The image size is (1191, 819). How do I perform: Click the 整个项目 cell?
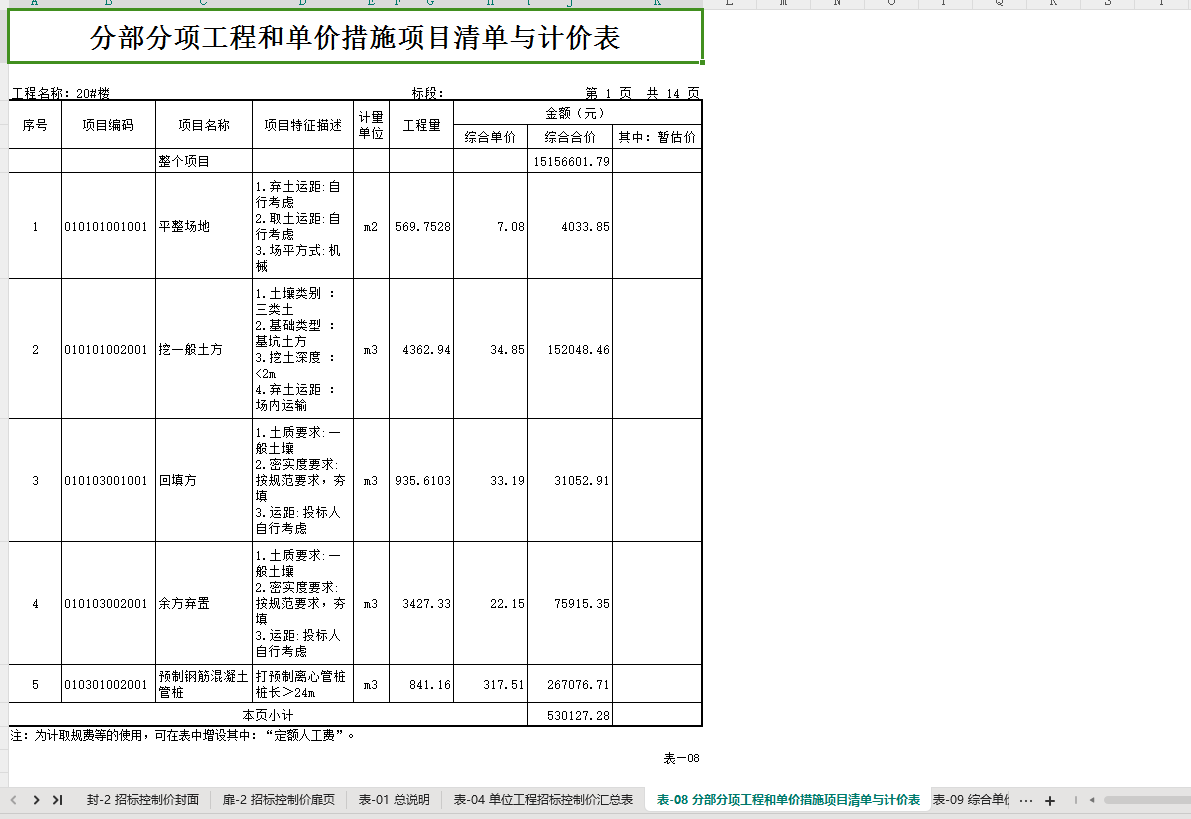click(x=204, y=161)
